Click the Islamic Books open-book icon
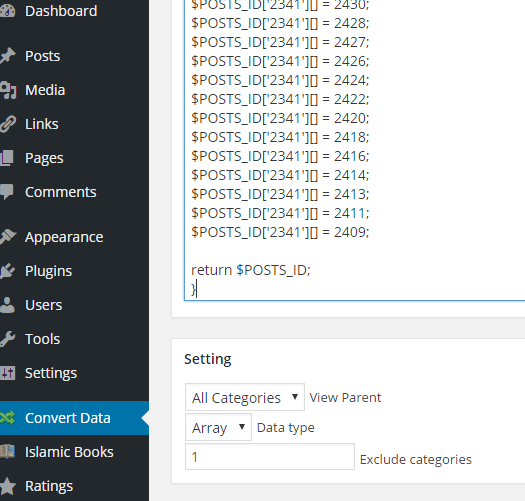The height and width of the screenshot is (501, 525). click(x=7, y=451)
